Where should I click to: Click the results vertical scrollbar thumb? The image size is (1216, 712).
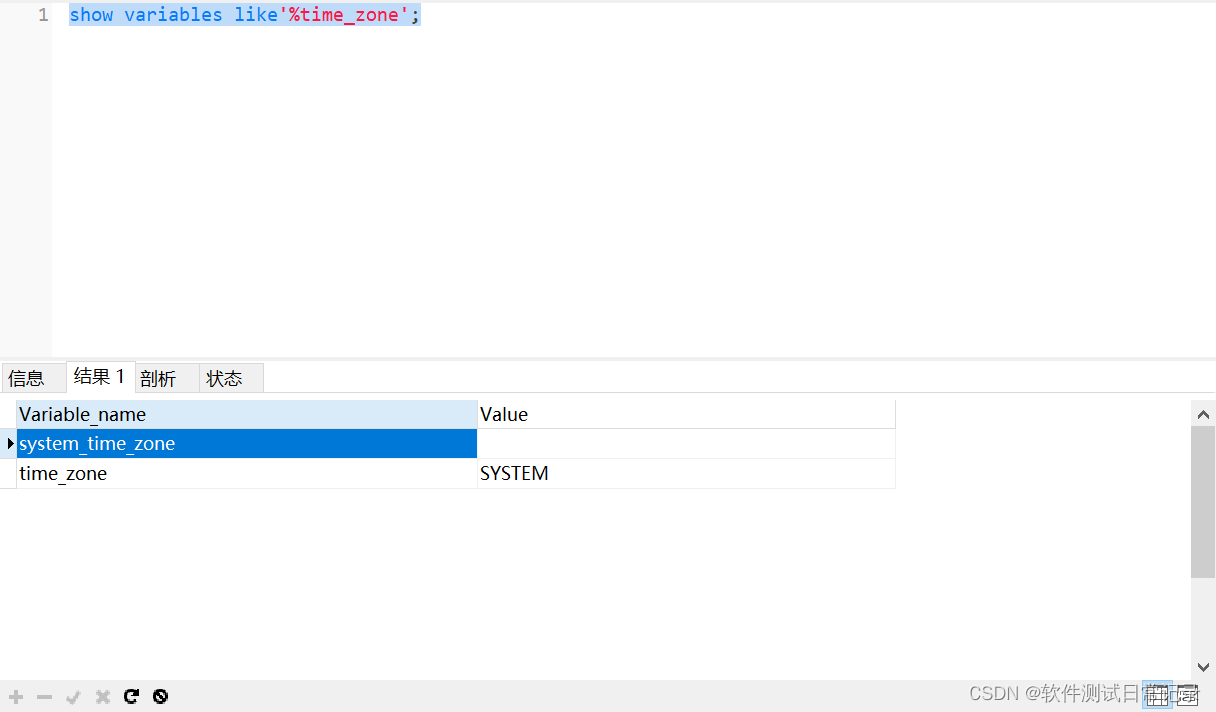click(1203, 502)
